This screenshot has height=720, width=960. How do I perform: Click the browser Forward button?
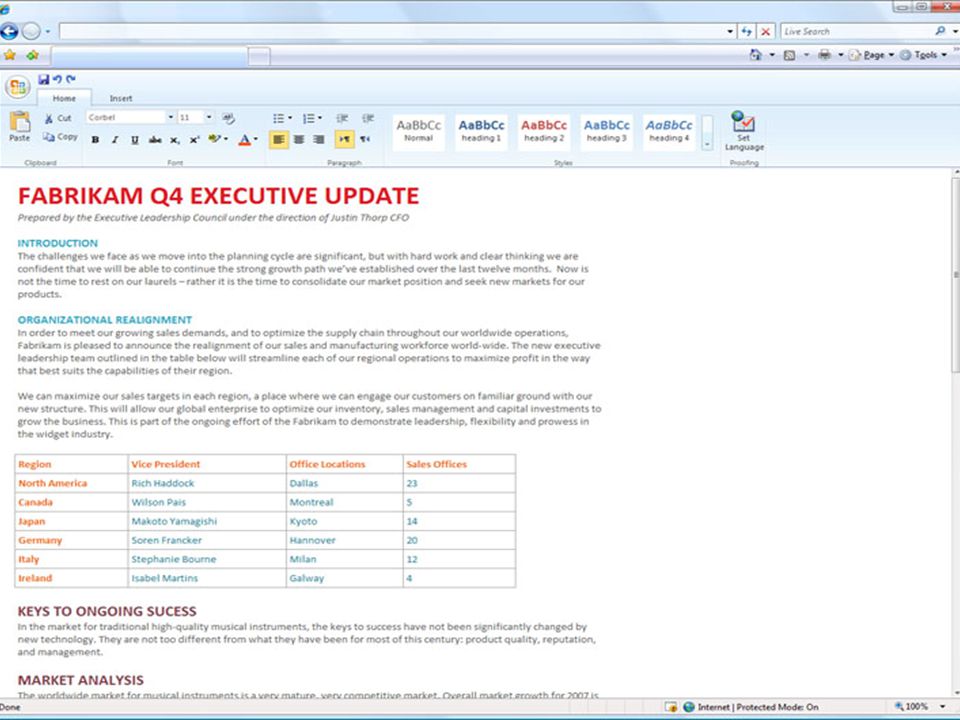pyautogui.click(x=31, y=31)
